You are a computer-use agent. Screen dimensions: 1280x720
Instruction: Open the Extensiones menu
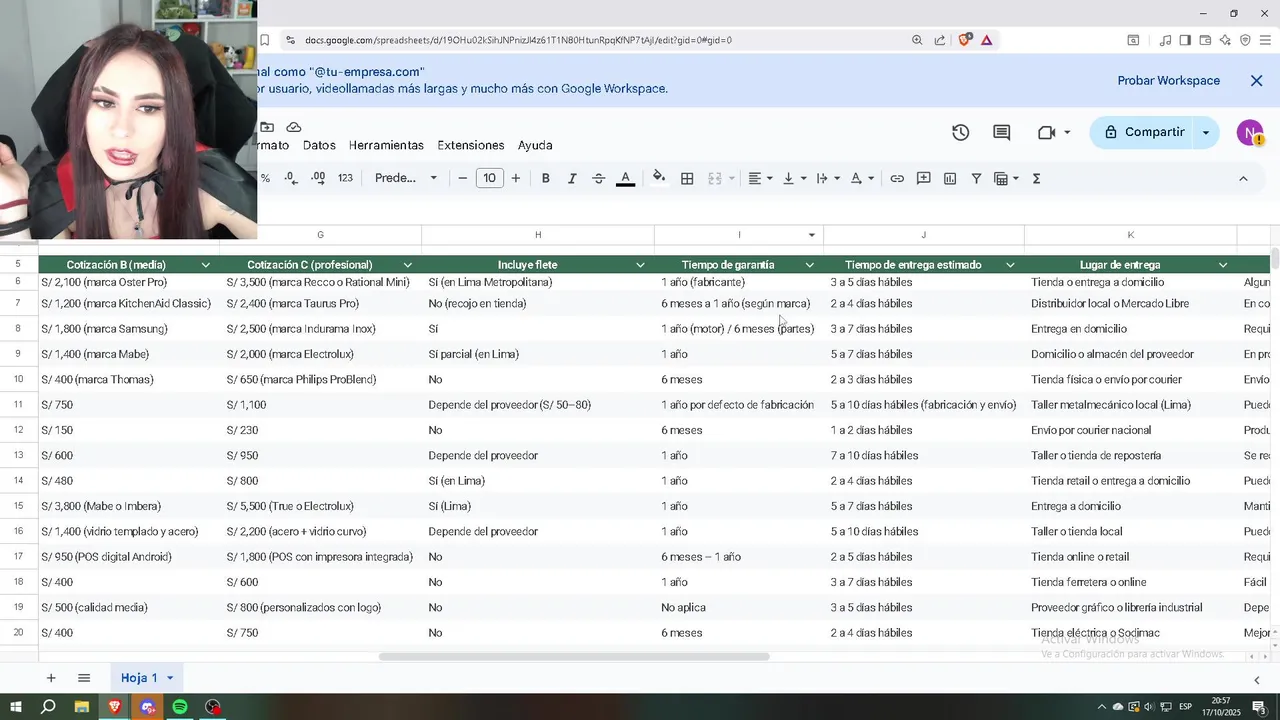click(471, 145)
